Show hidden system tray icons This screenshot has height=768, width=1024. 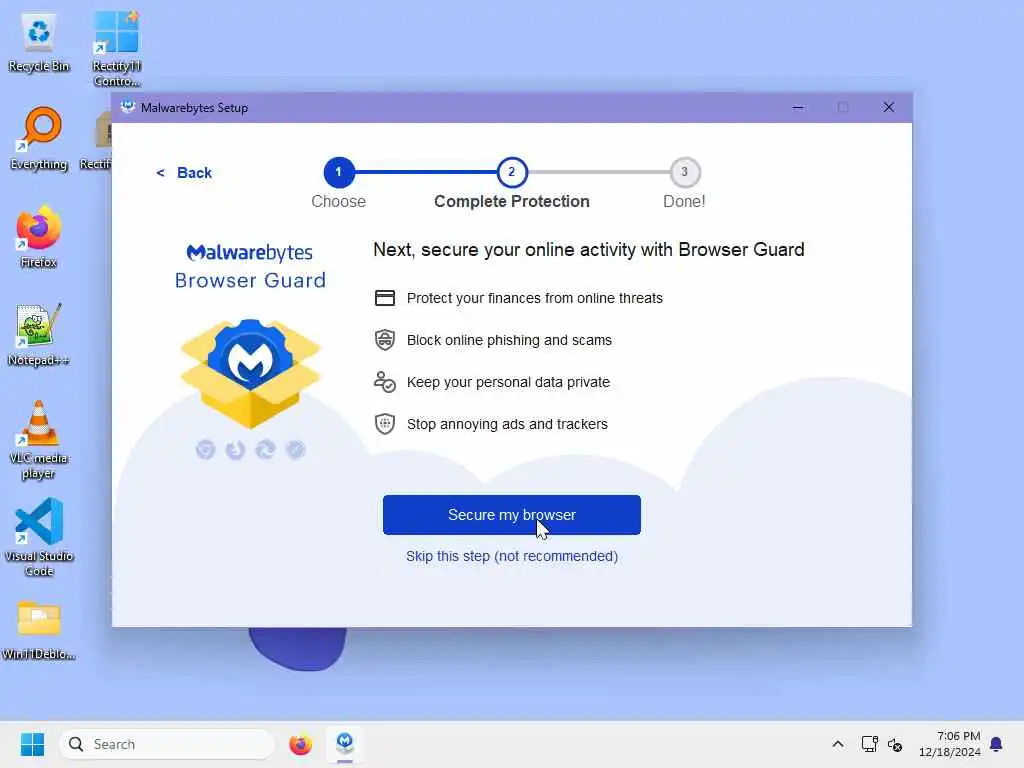tap(838, 744)
